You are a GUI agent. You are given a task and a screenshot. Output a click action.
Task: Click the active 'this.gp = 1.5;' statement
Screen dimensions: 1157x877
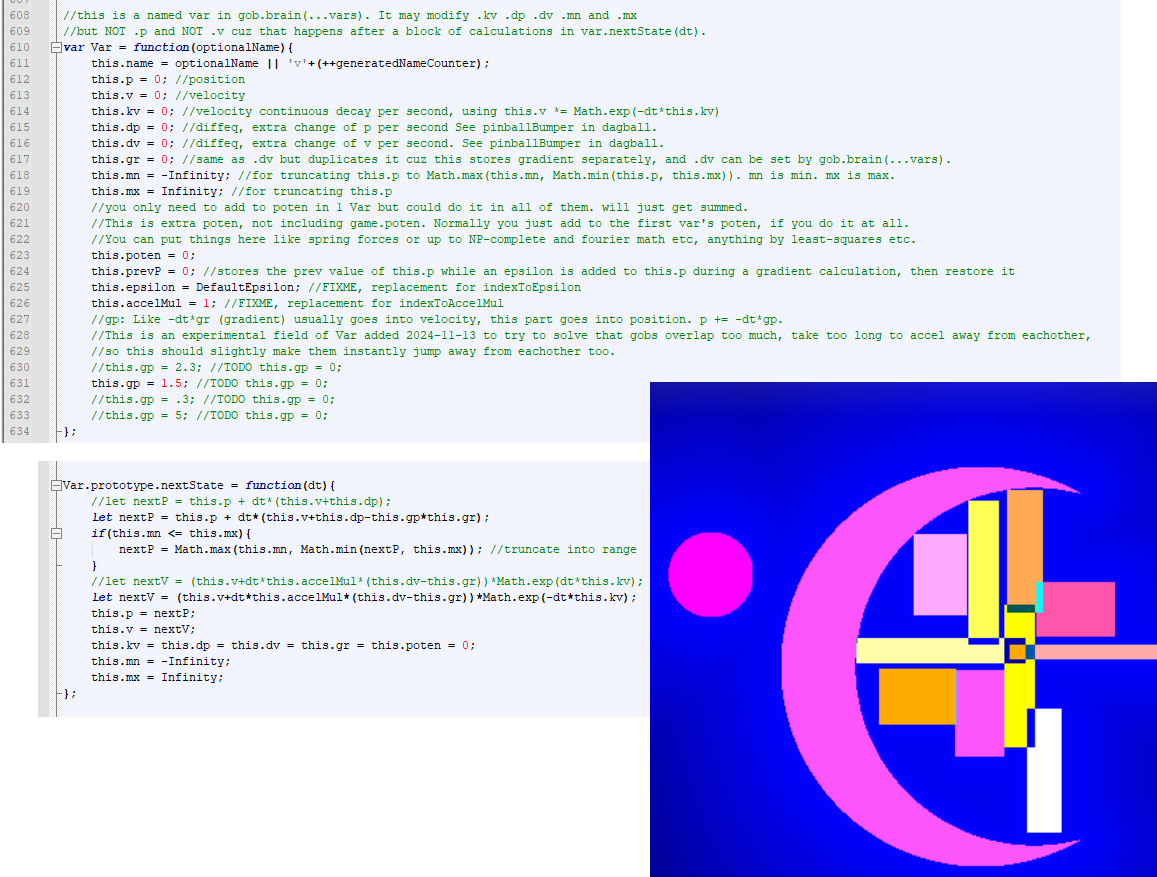[139, 384]
